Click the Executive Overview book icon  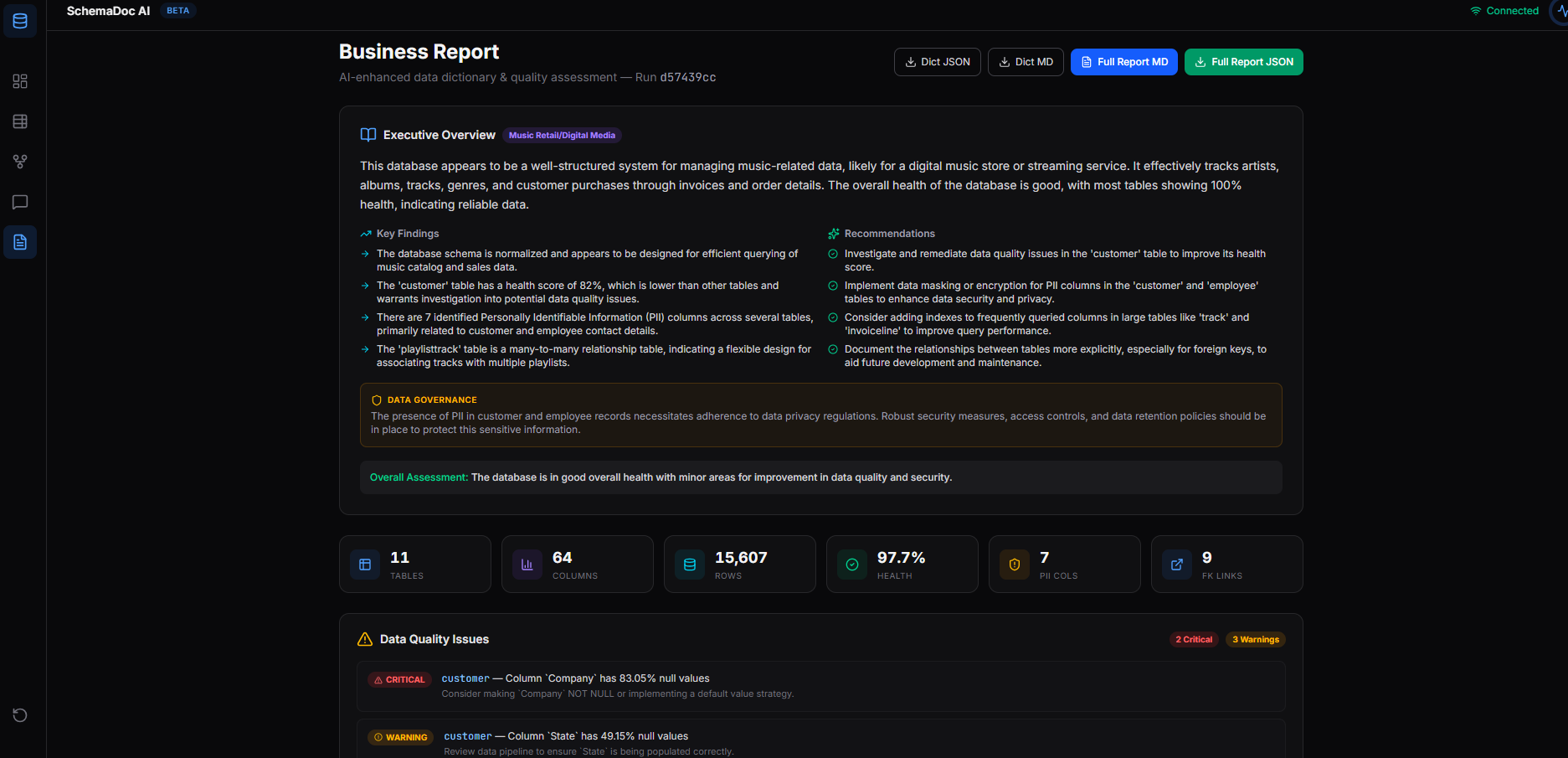(x=368, y=135)
